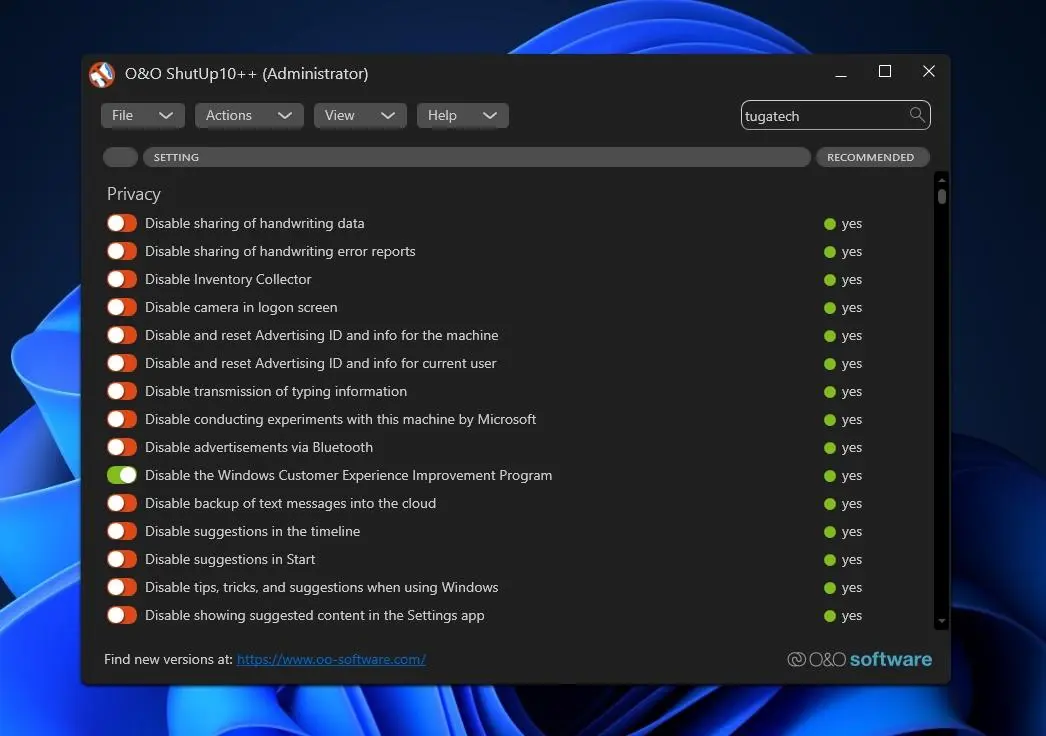Click the O&O ShutUp10++ app logo icon
The image size is (1046, 736).
(102, 74)
